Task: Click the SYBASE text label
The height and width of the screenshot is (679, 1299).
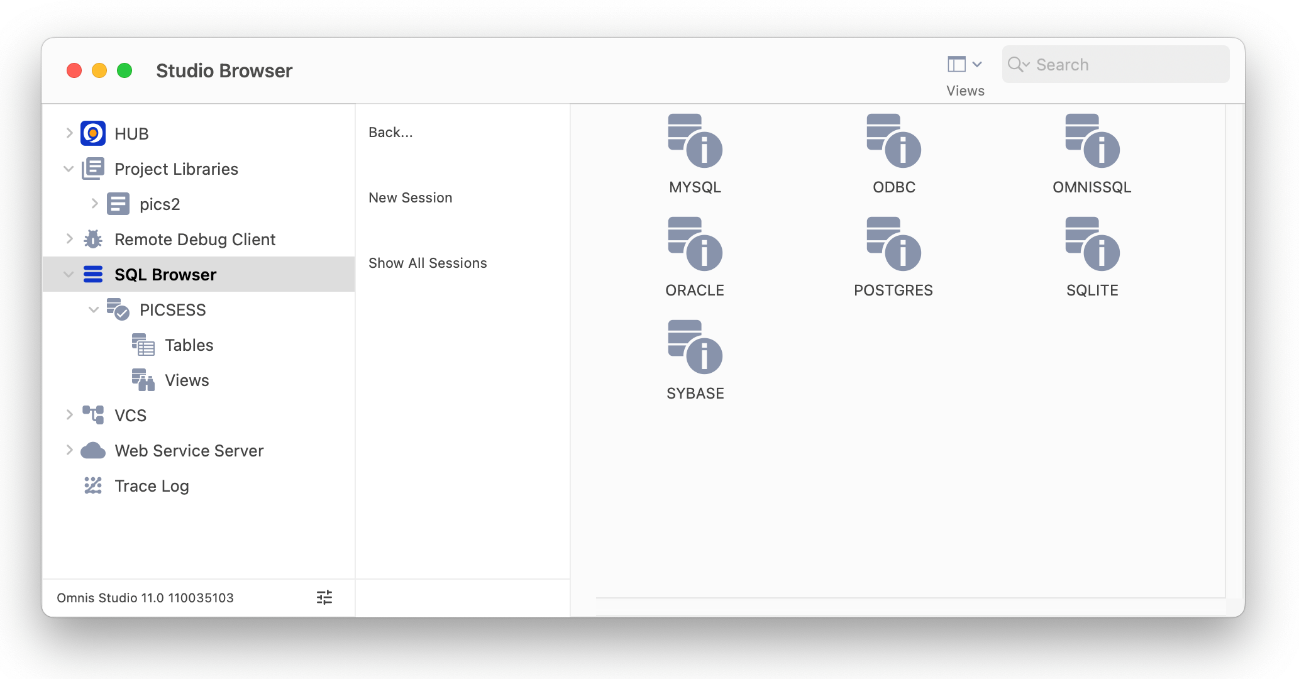Action: 695,393
